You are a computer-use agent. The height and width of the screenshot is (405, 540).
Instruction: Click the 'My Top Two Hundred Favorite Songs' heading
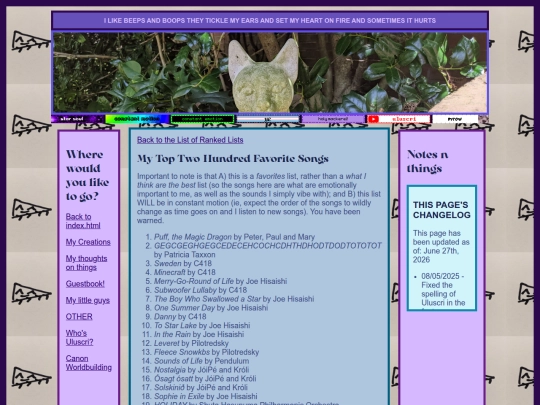click(x=233, y=158)
